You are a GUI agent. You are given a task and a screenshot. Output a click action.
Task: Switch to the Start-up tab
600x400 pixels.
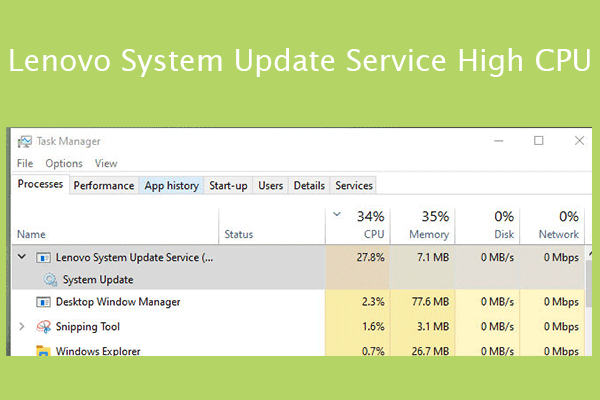click(228, 186)
